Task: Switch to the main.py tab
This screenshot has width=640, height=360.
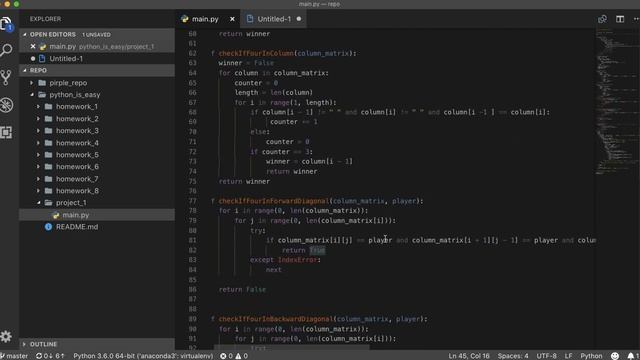Action: coord(205,19)
